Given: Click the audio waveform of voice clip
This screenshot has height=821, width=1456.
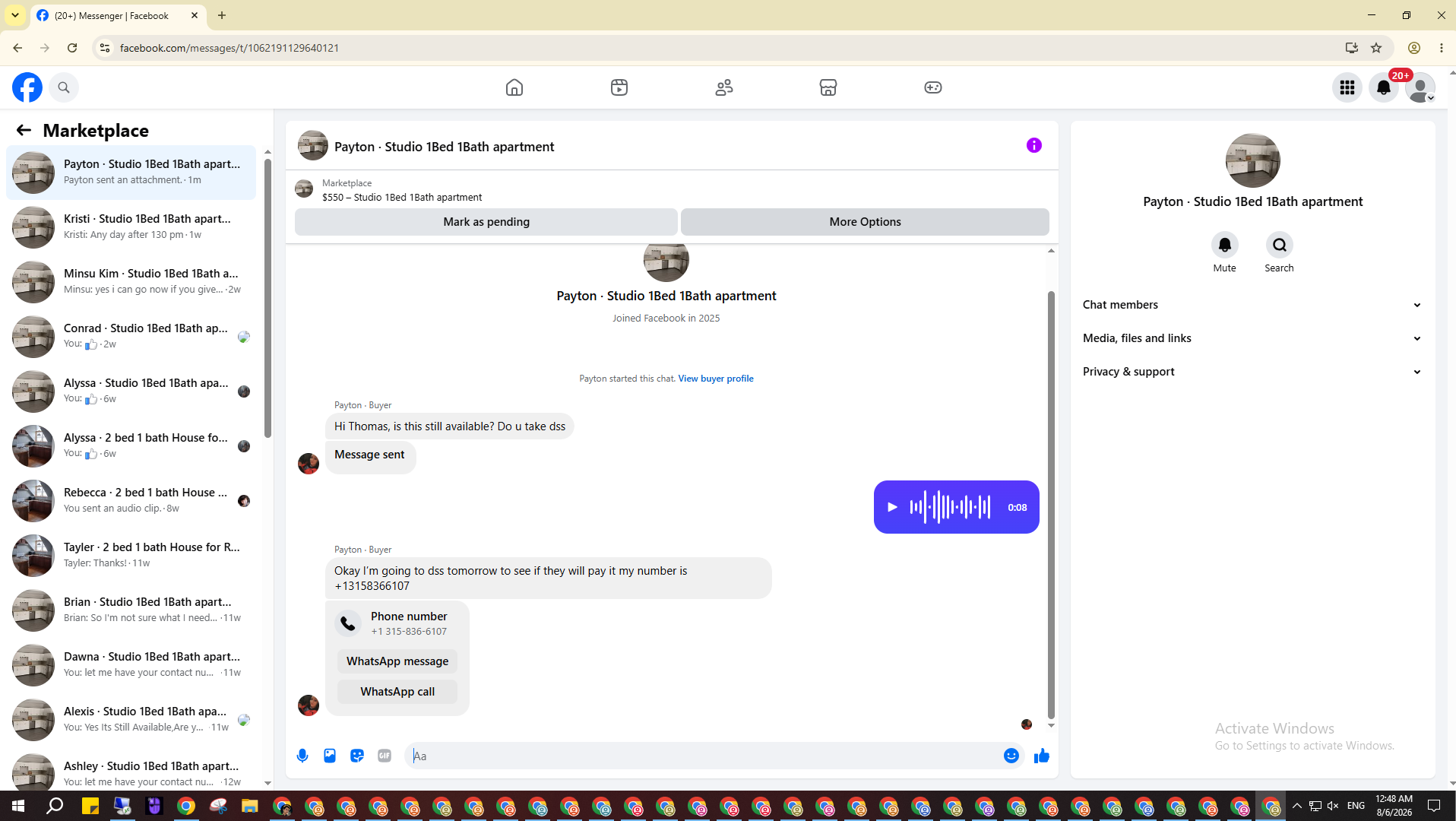Looking at the screenshot, I should tap(950, 507).
